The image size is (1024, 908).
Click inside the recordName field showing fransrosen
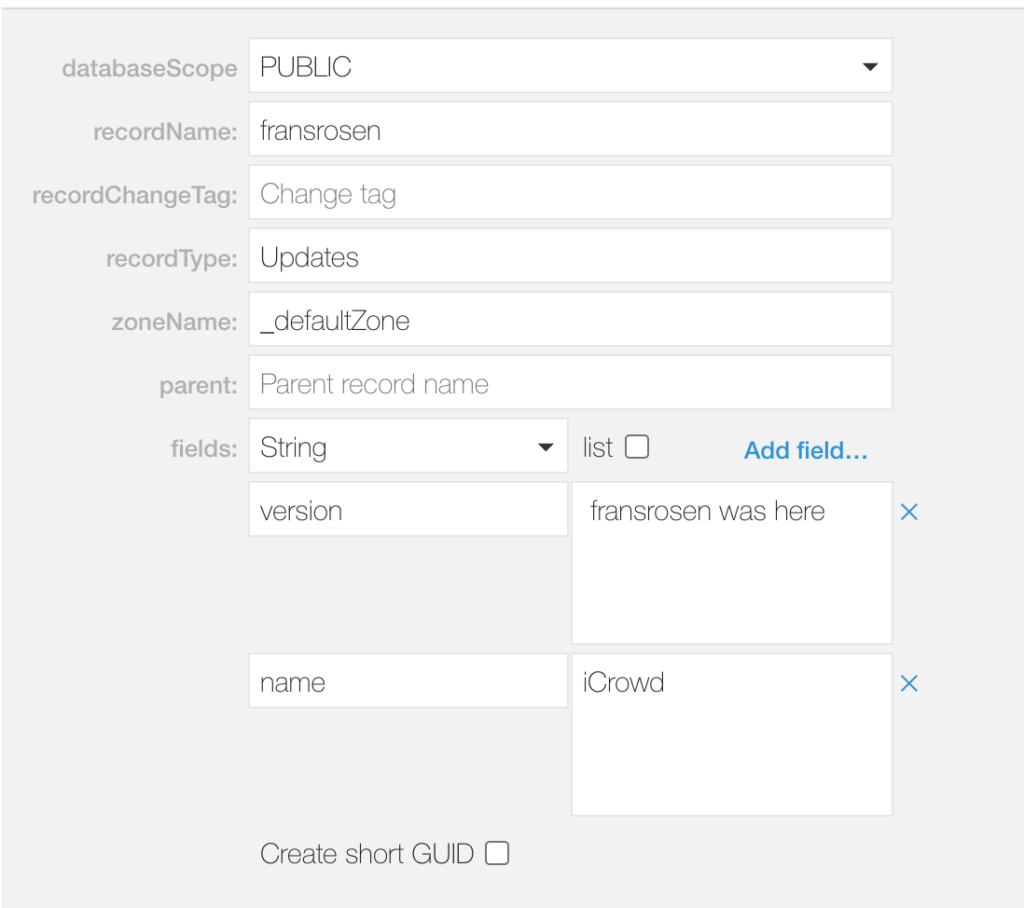(x=569, y=129)
